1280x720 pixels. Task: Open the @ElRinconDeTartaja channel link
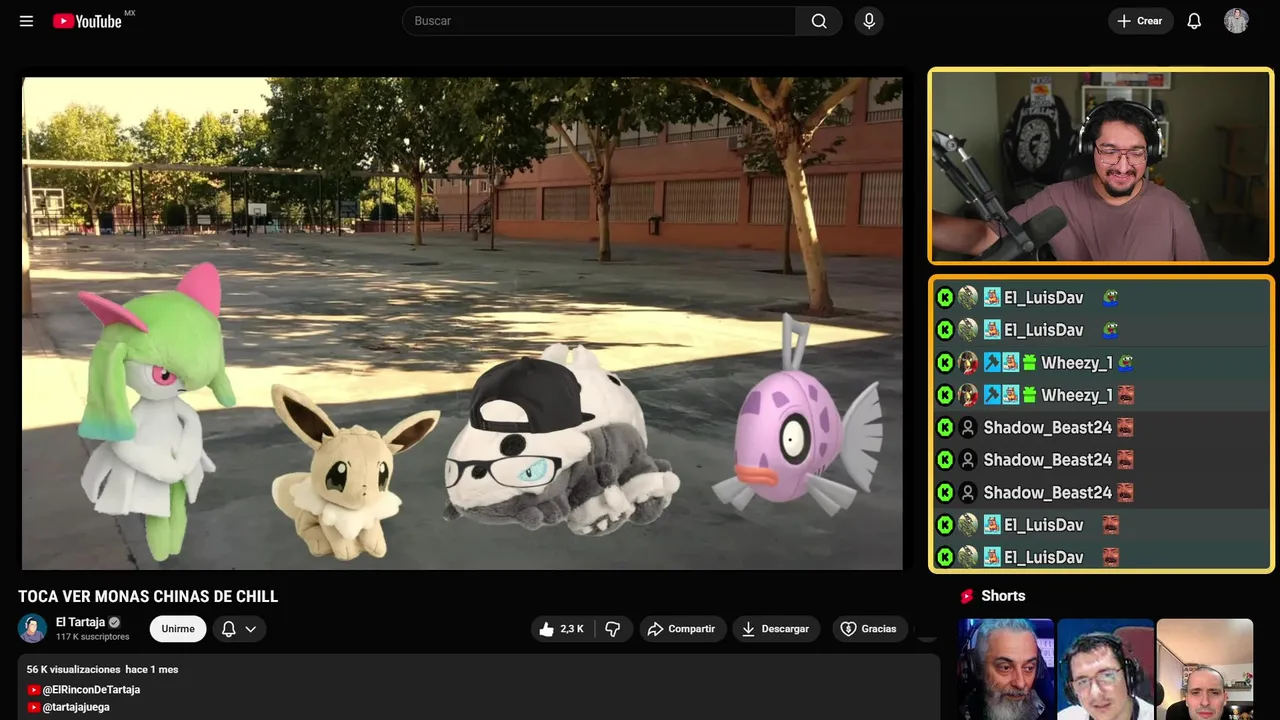point(90,690)
